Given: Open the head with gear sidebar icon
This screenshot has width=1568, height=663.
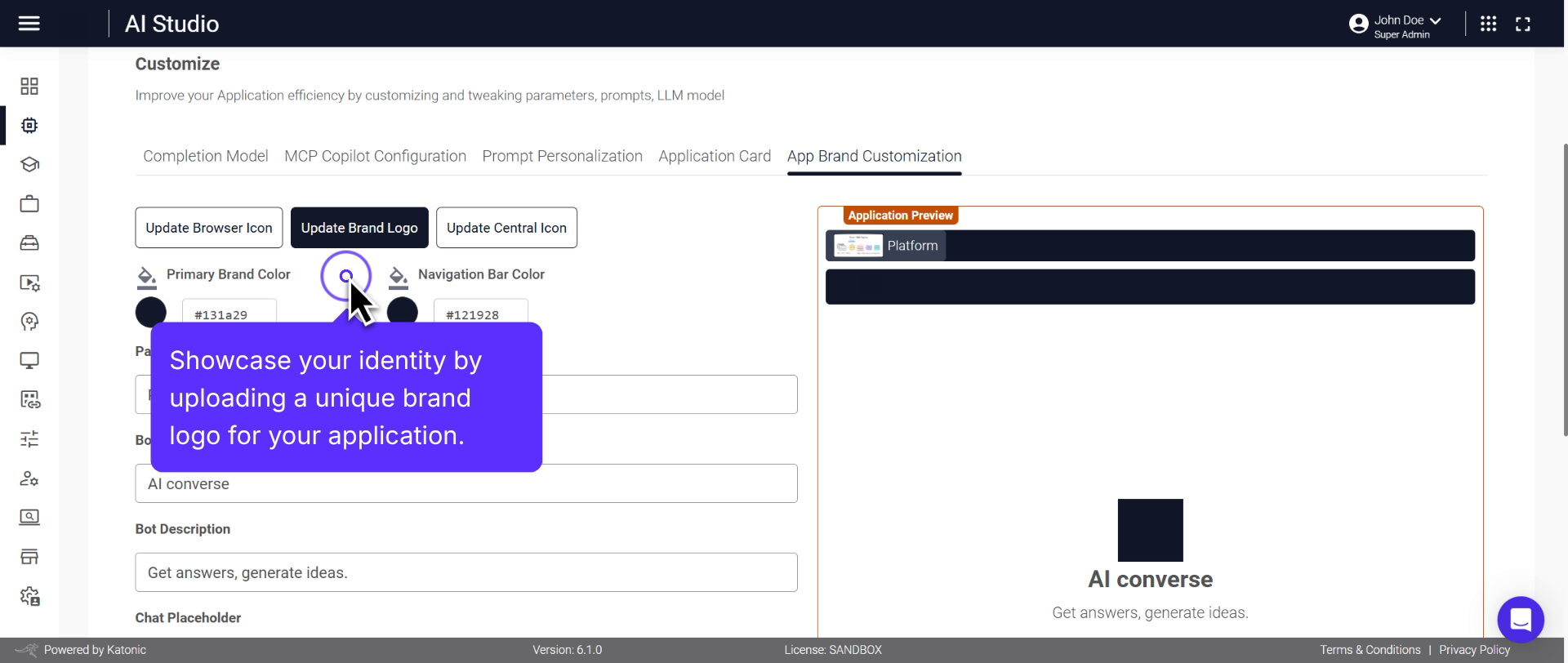Looking at the screenshot, I should pos(29,322).
